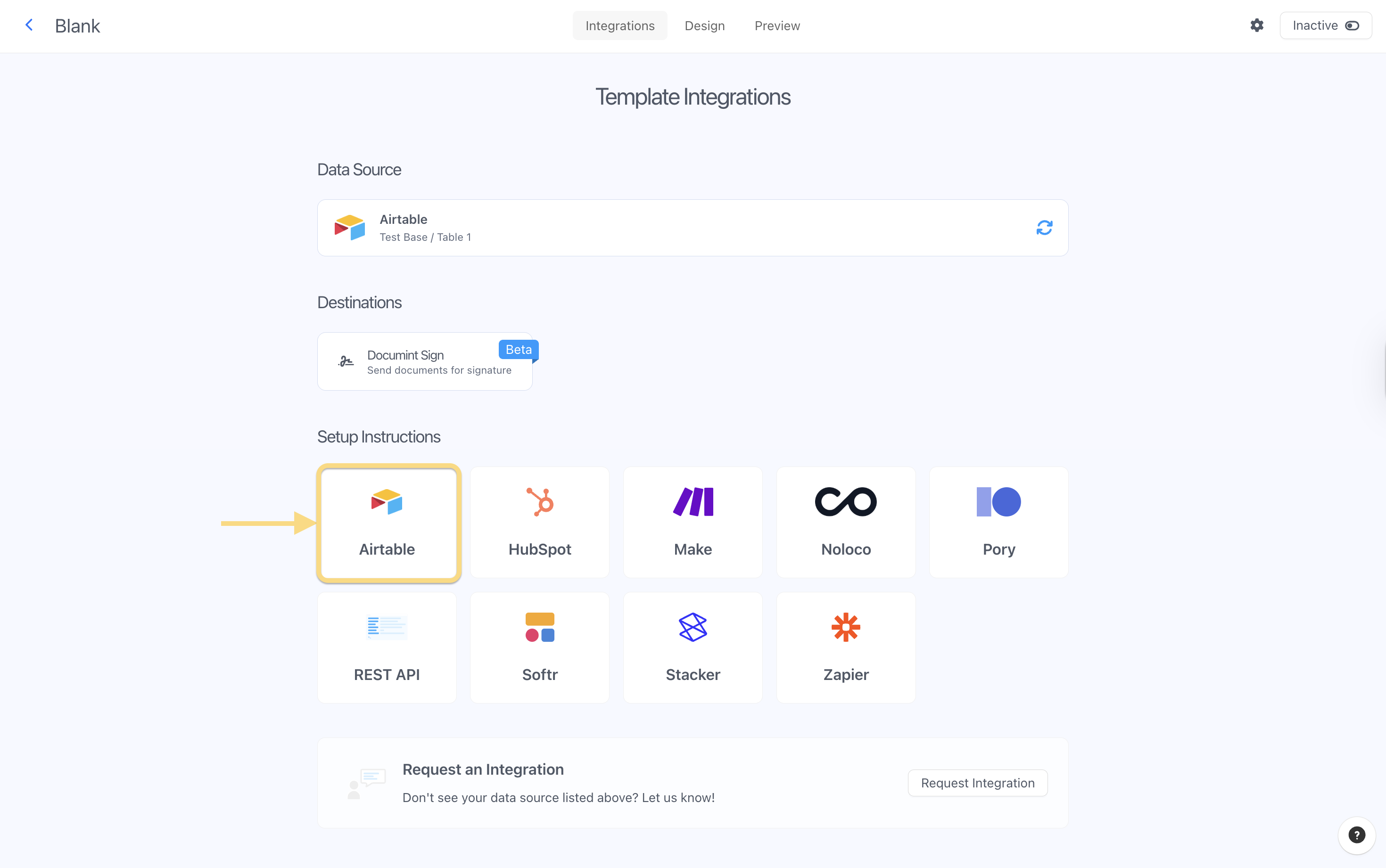This screenshot has width=1386, height=868.
Task: Click the Request Integration button
Action: coord(977,783)
